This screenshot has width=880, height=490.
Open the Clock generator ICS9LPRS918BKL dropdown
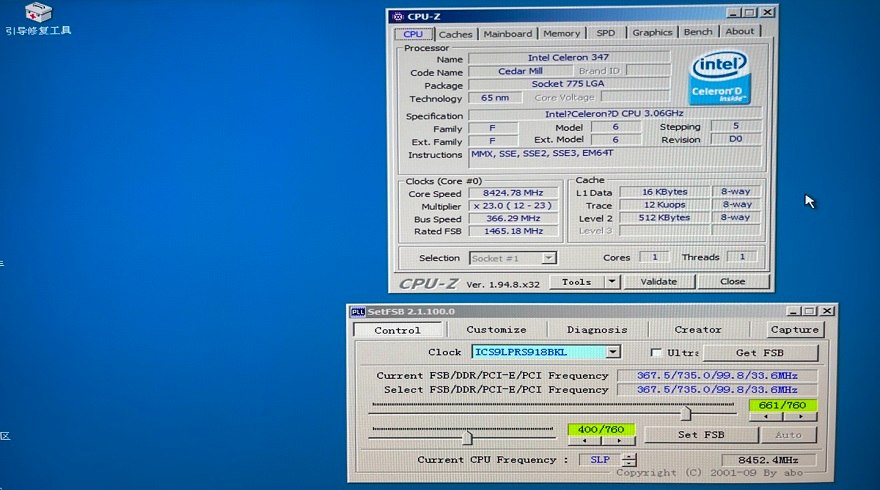[546, 352]
